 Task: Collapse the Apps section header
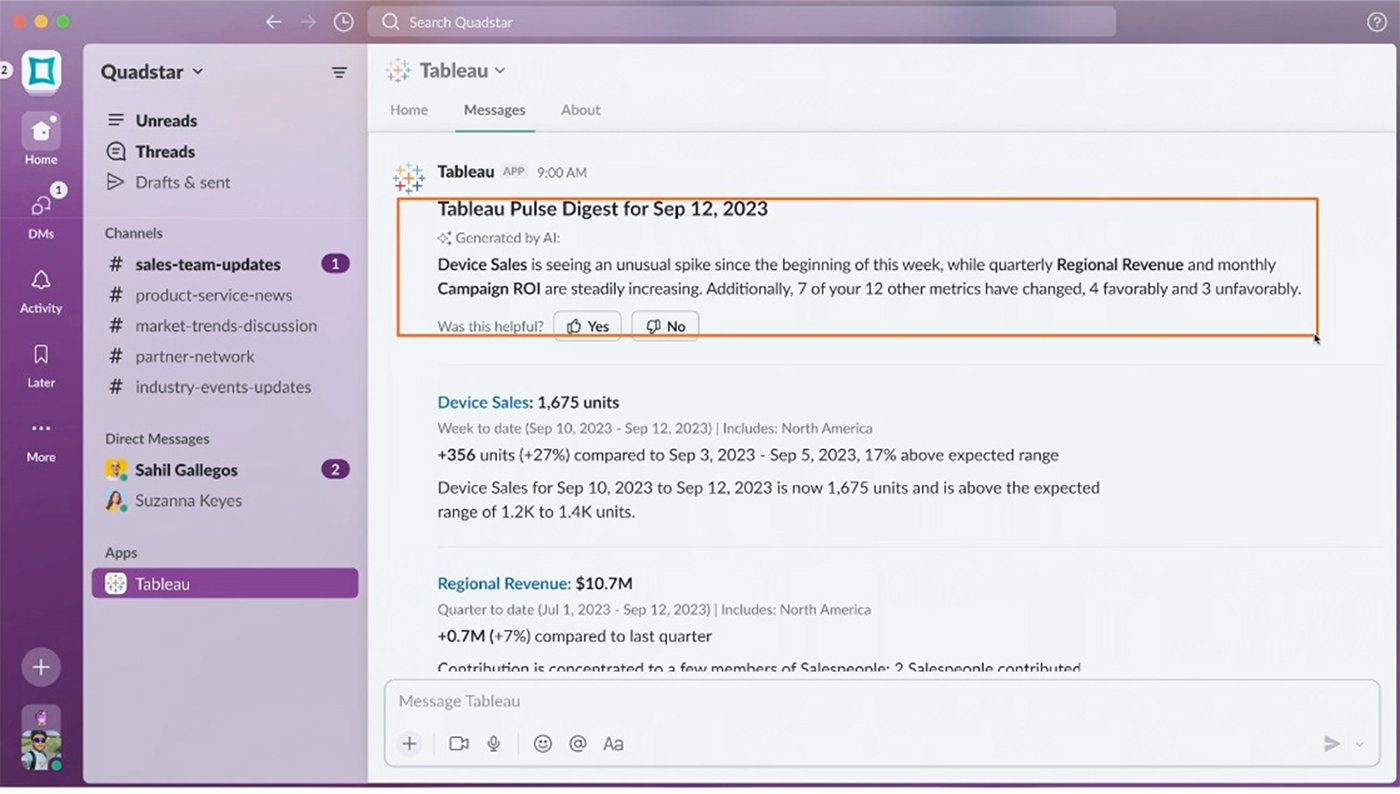121,553
